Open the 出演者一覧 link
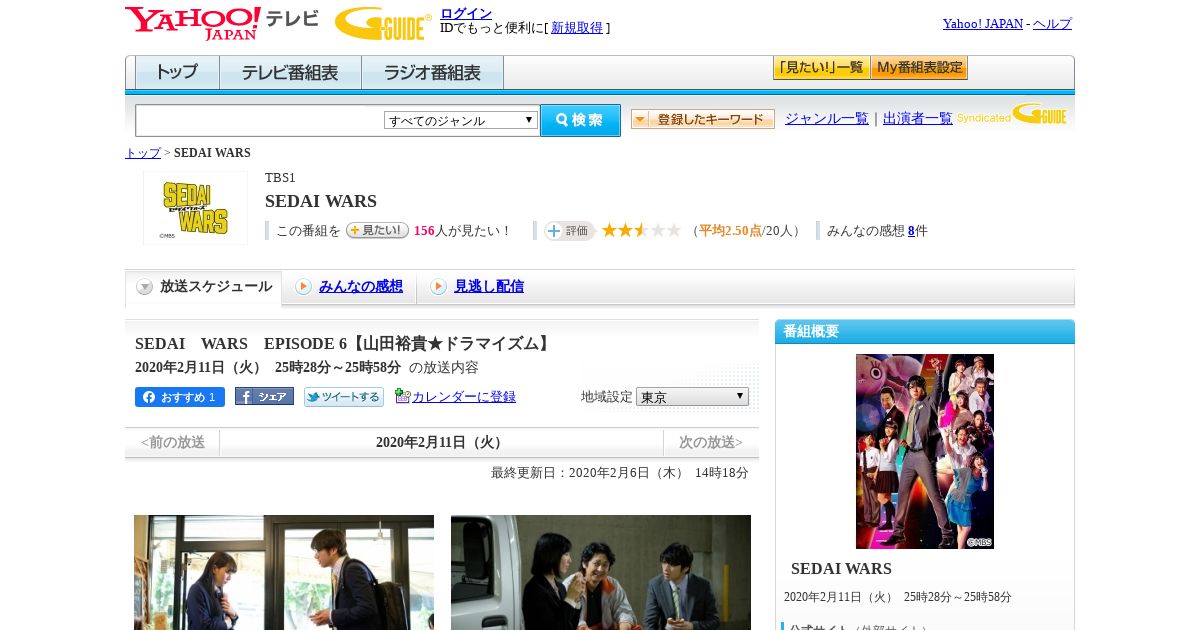This screenshot has width=1200, height=630. point(918,119)
